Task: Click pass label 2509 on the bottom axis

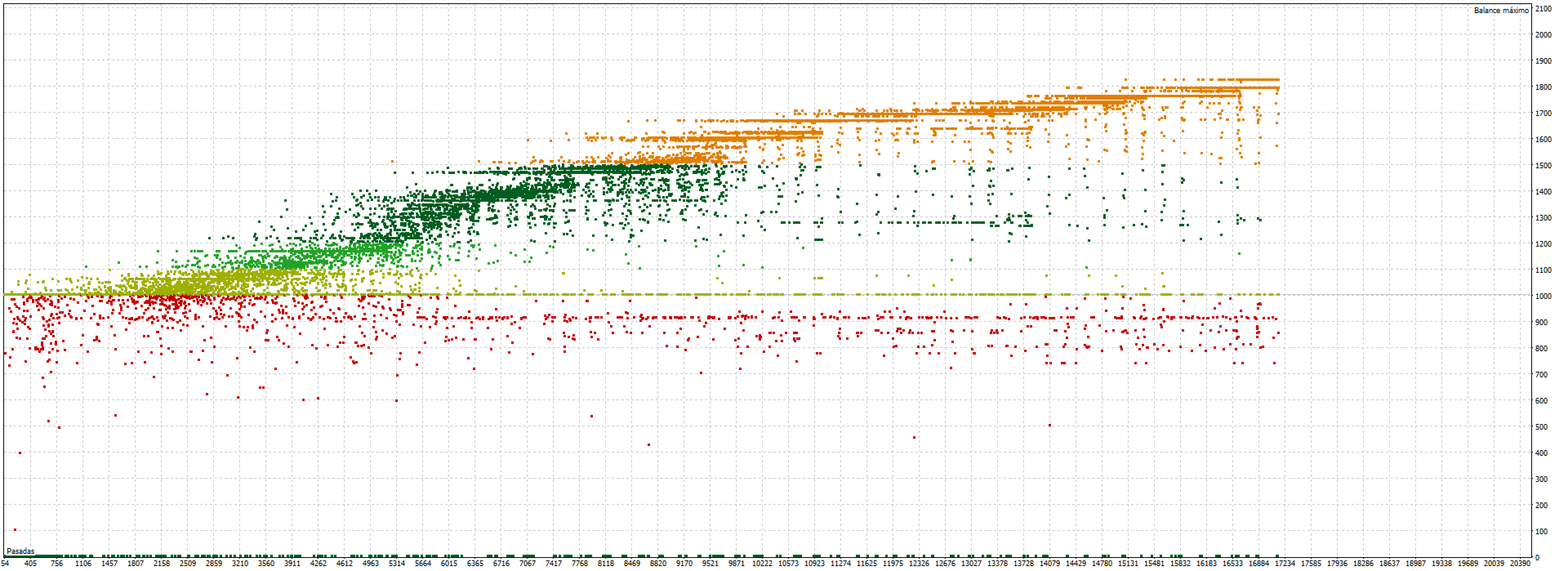Action: [188, 564]
